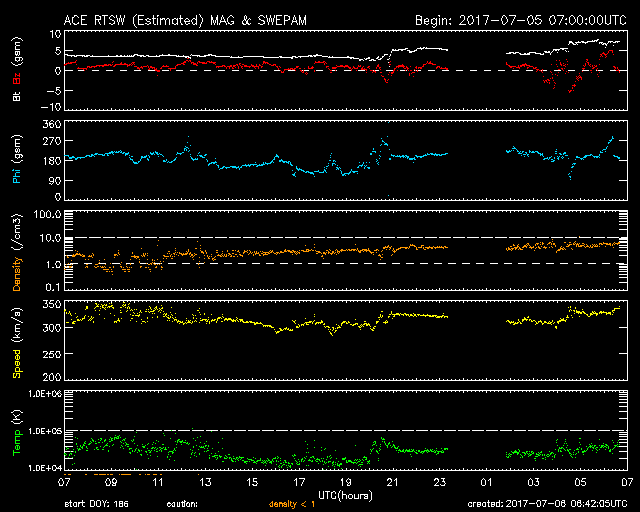Image resolution: width=640 pixels, height=512 pixels.
Task: Select the start DOY: 186 text
Action: click(97, 504)
